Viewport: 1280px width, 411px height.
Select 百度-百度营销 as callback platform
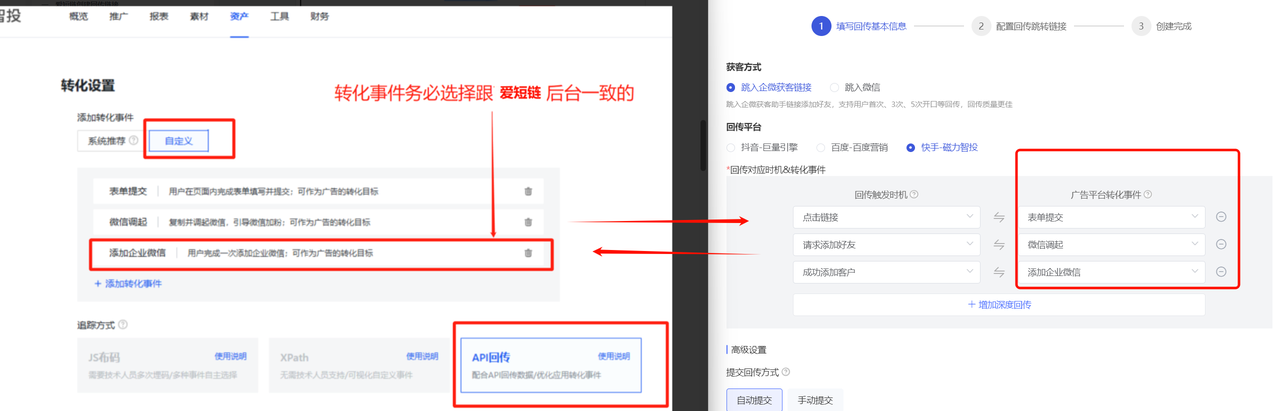821,148
